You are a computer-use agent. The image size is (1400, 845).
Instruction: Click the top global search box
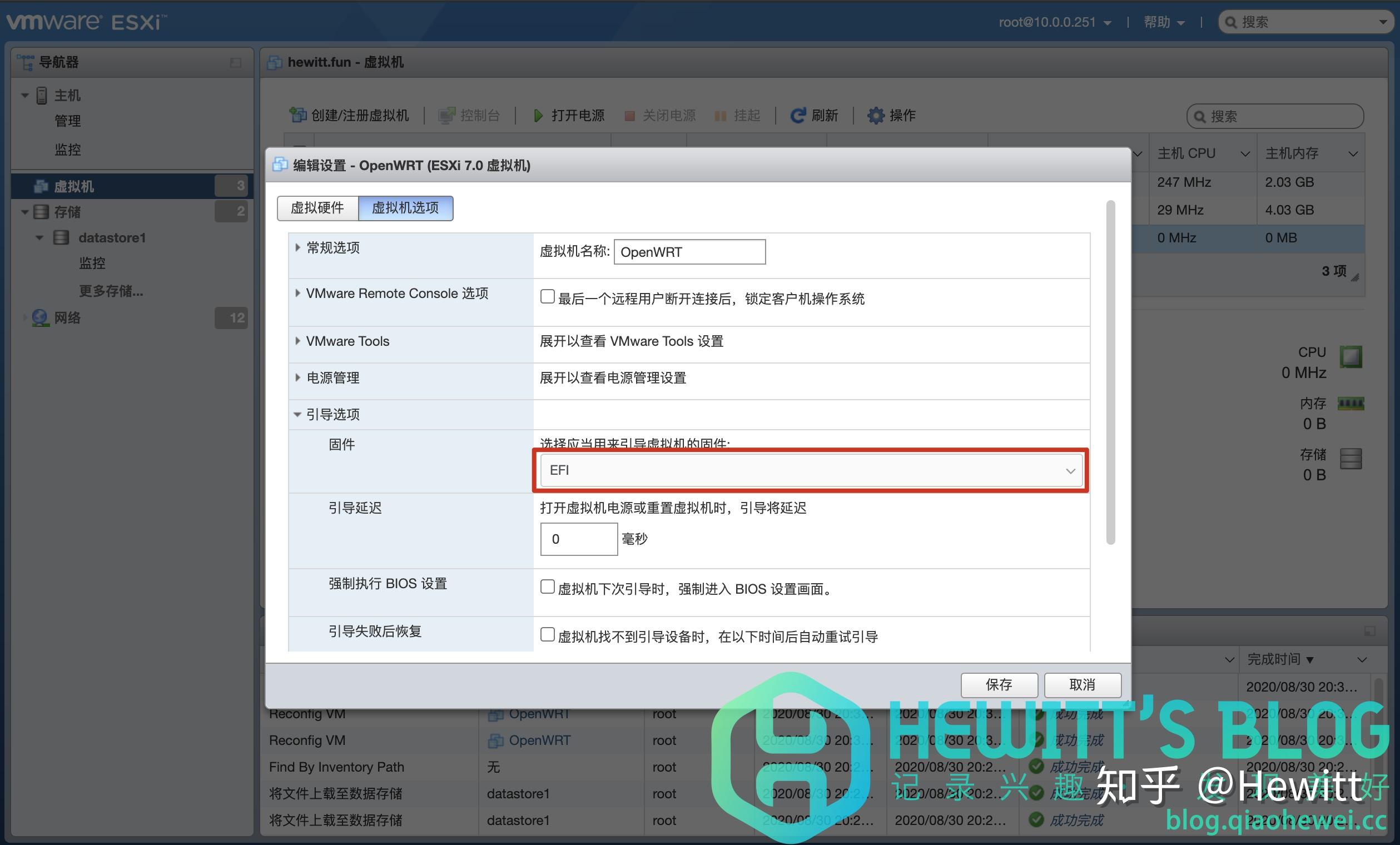(1307, 22)
